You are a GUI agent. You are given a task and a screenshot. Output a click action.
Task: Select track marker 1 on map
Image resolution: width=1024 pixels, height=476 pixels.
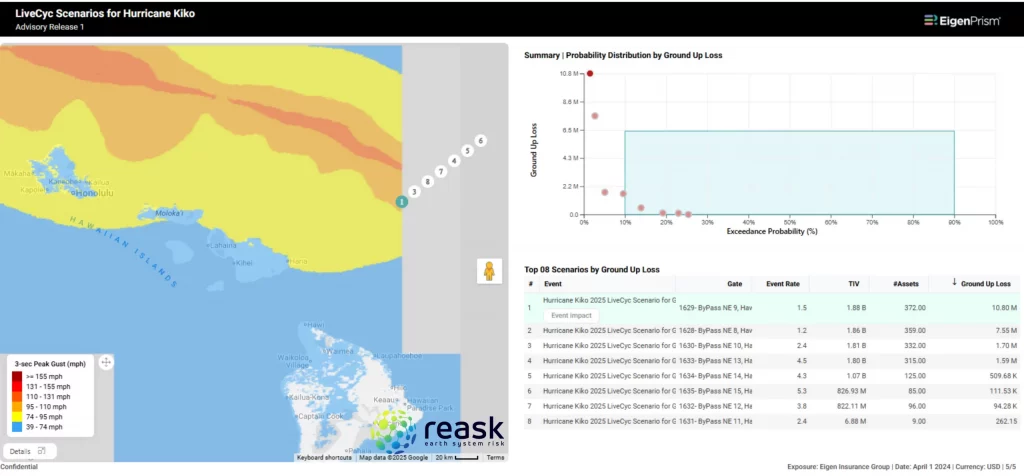402,202
